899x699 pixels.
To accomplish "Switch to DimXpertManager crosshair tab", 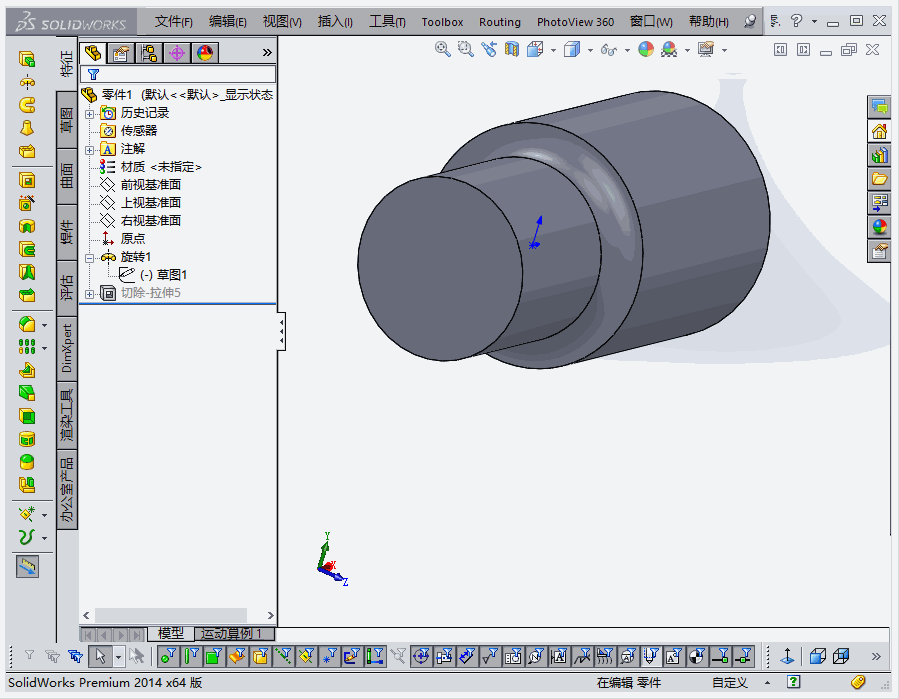I will pyautogui.click(x=177, y=53).
